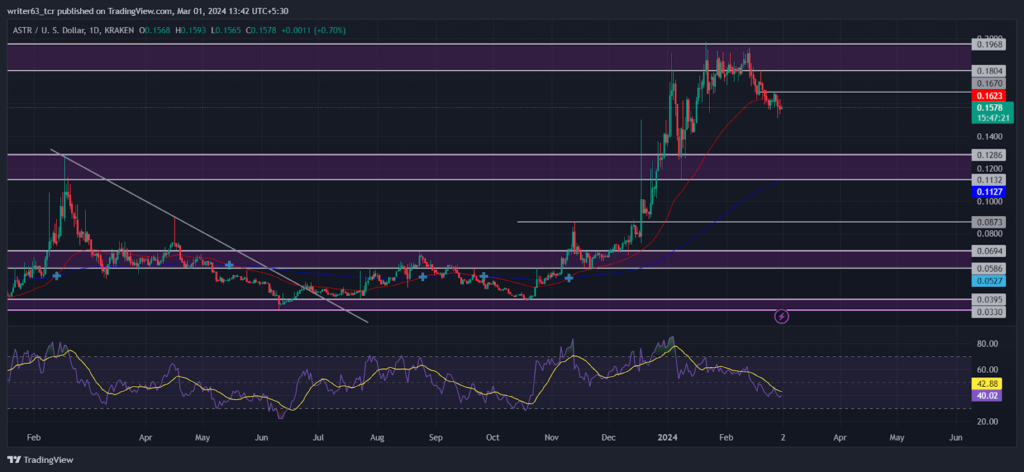The height and width of the screenshot is (472, 1024).
Task: Click the purple 40.02 RSI value label
Action: (x=987, y=395)
